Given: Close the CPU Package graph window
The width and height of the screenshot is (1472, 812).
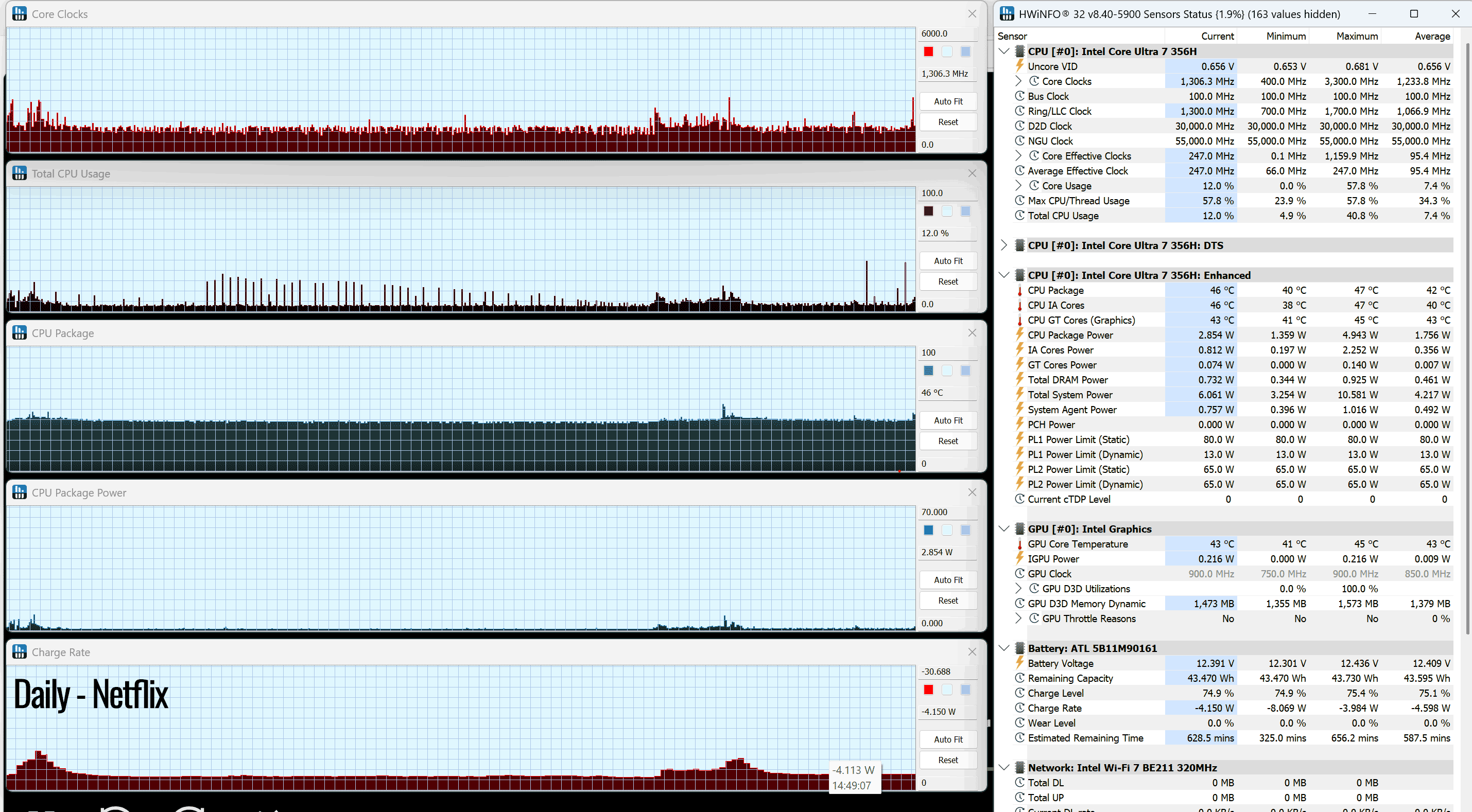Looking at the screenshot, I should click(972, 332).
